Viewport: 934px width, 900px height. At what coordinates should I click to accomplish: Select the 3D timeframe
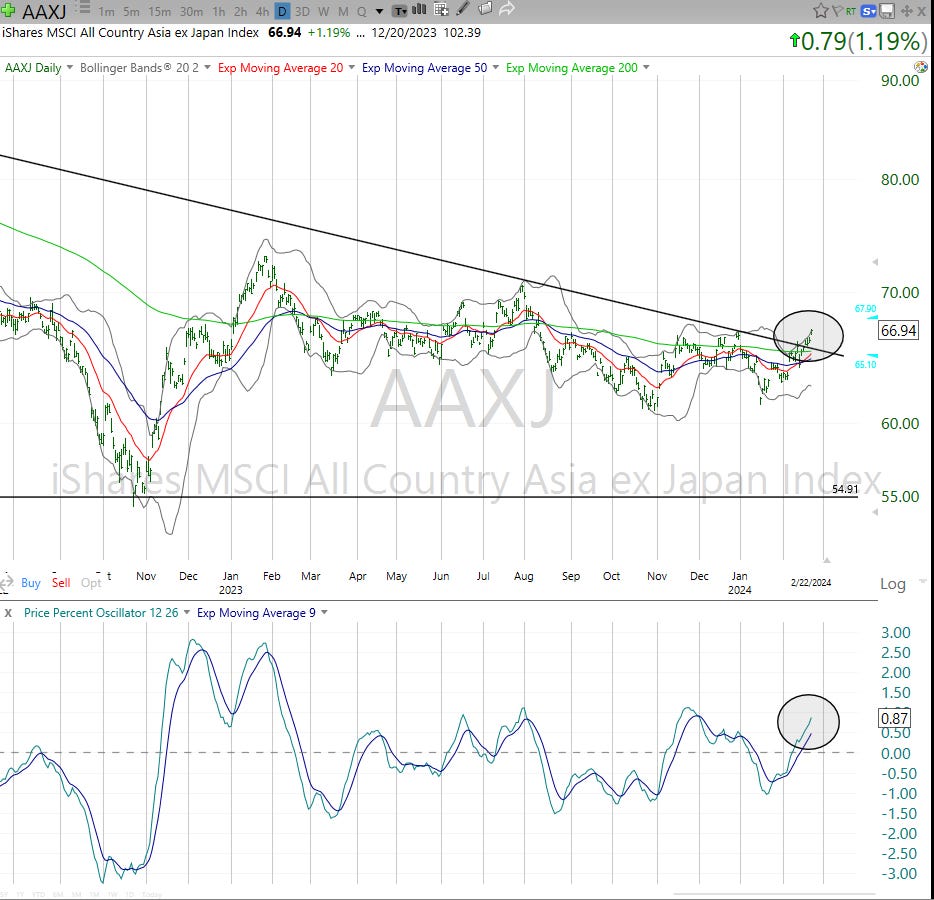pos(302,11)
